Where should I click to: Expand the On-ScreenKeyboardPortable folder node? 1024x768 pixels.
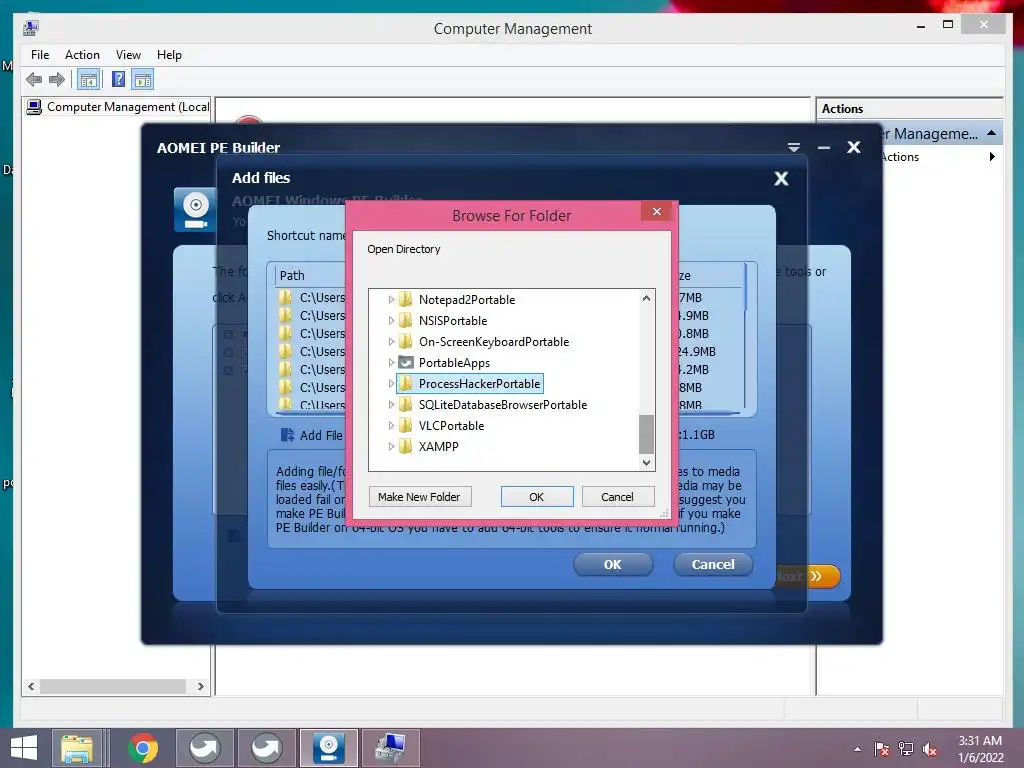point(391,342)
